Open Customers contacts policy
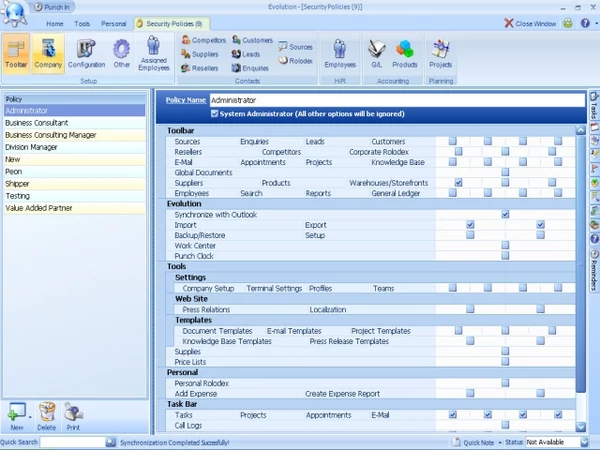600x450 pixels. click(x=253, y=40)
